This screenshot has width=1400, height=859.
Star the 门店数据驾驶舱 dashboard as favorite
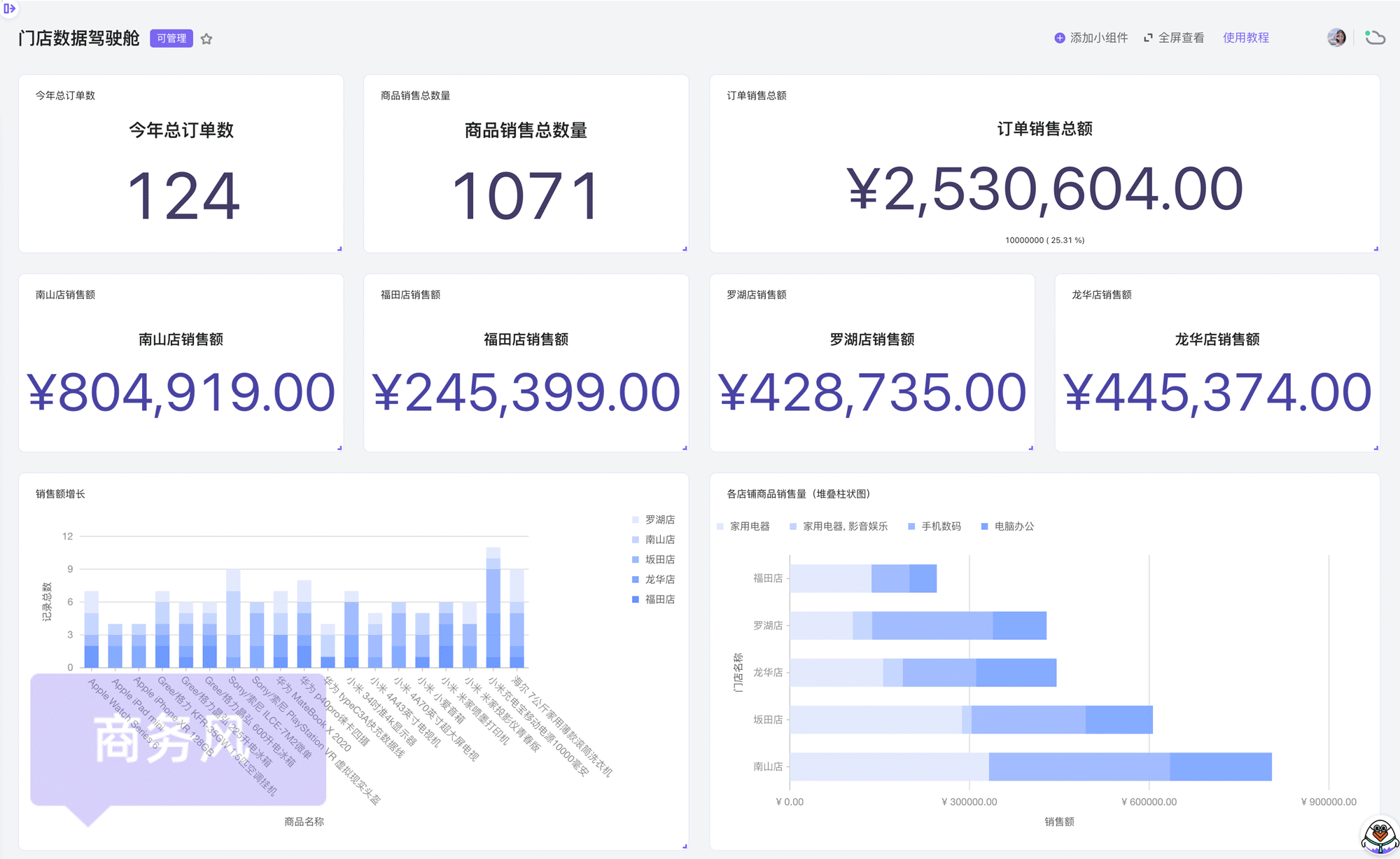pos(206,39)
